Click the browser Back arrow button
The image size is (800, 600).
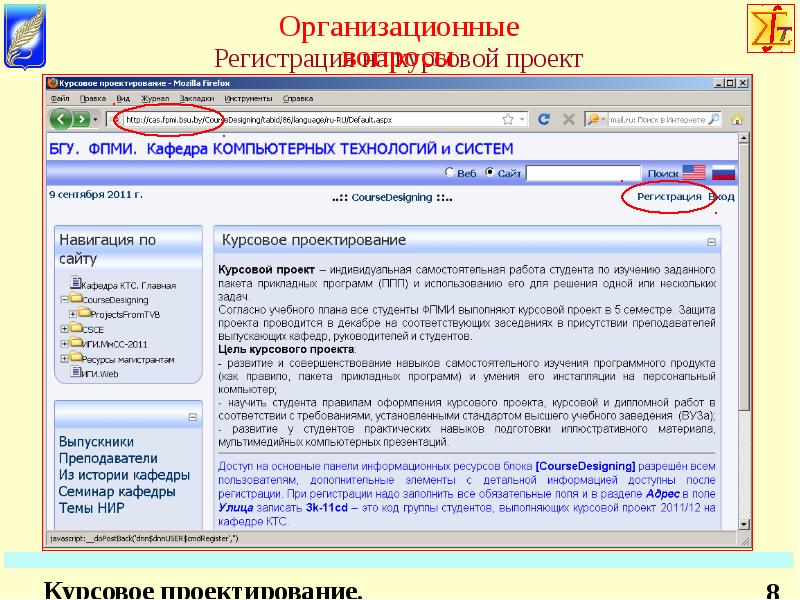click(62, 119)
